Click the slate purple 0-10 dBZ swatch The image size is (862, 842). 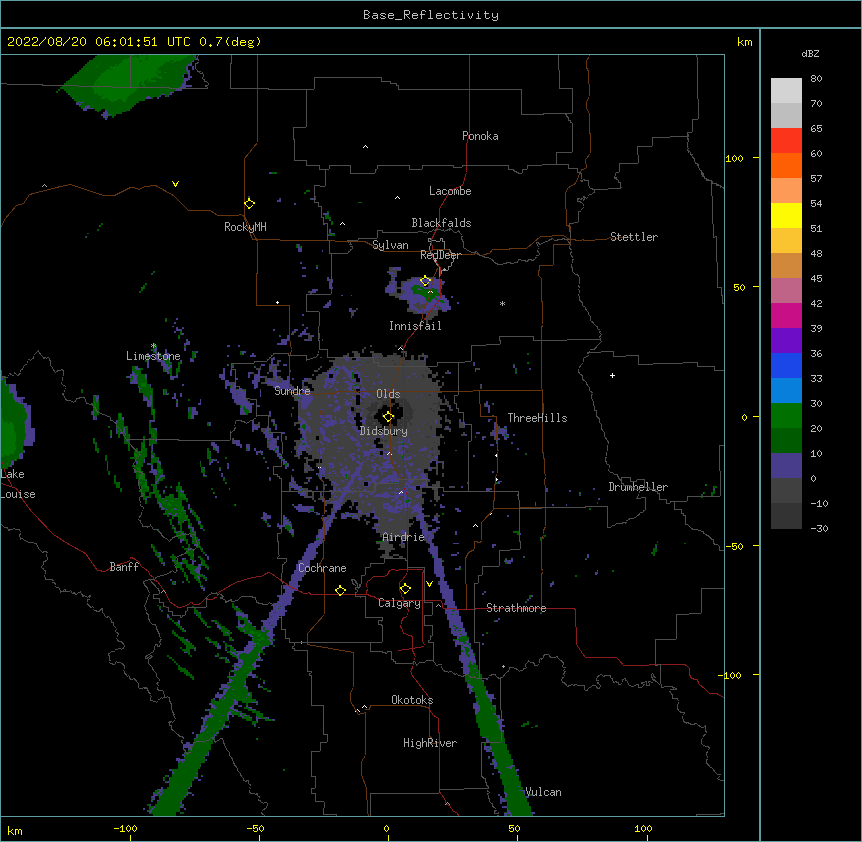pos(786,466)
